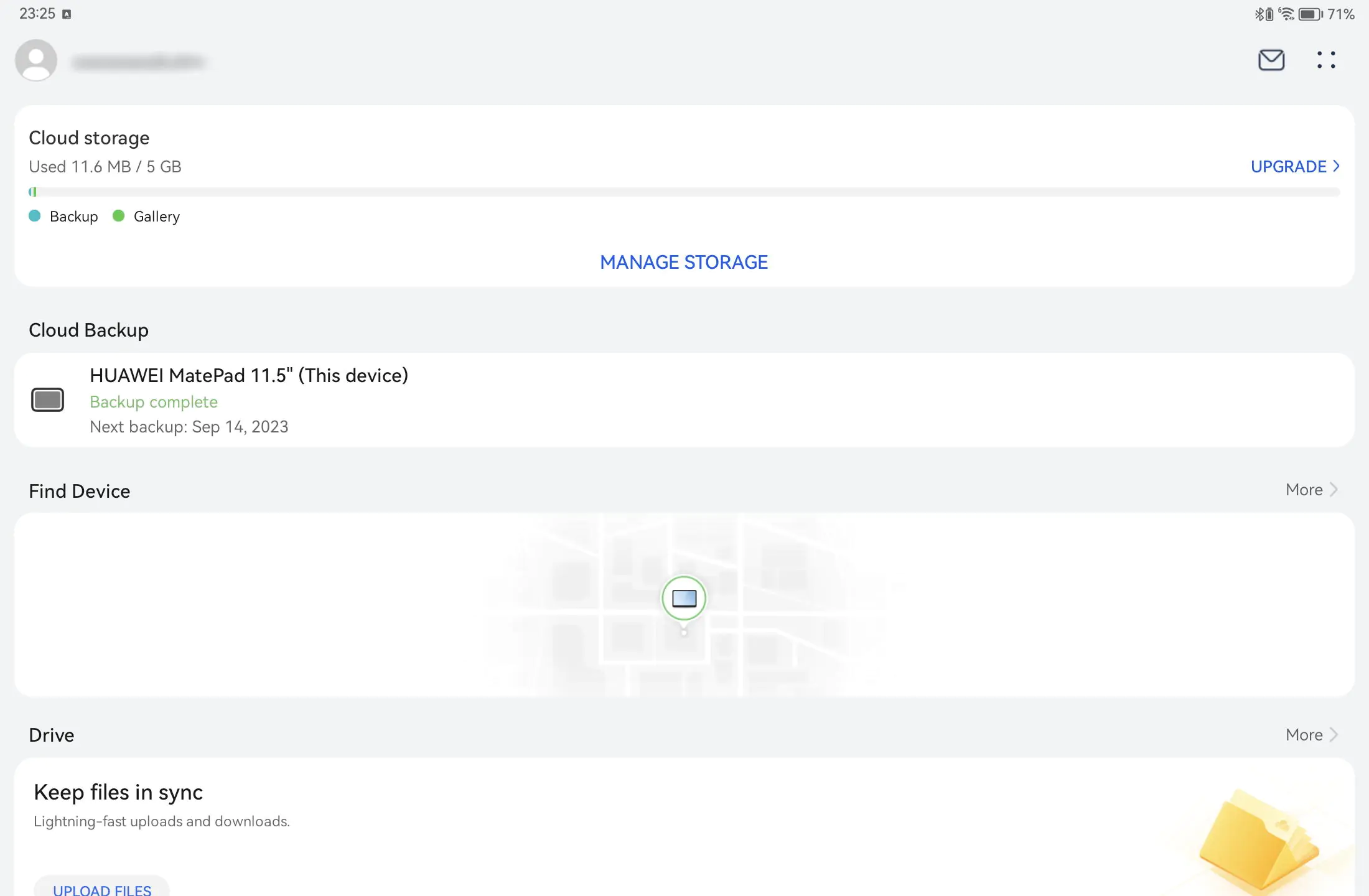This screenshot has width=1369, height=896.
Task: Tap the chevron beside Drive More
Action: click(x=1334, y=735)
